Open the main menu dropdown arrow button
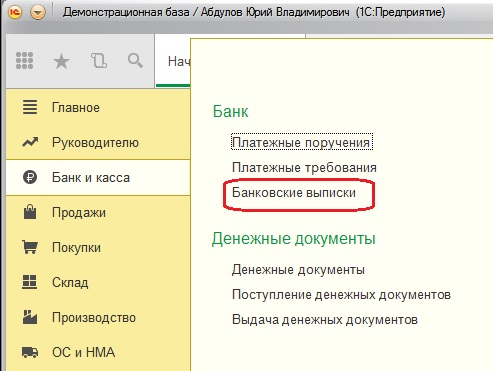The image size is (493, 371). [38, 13]
